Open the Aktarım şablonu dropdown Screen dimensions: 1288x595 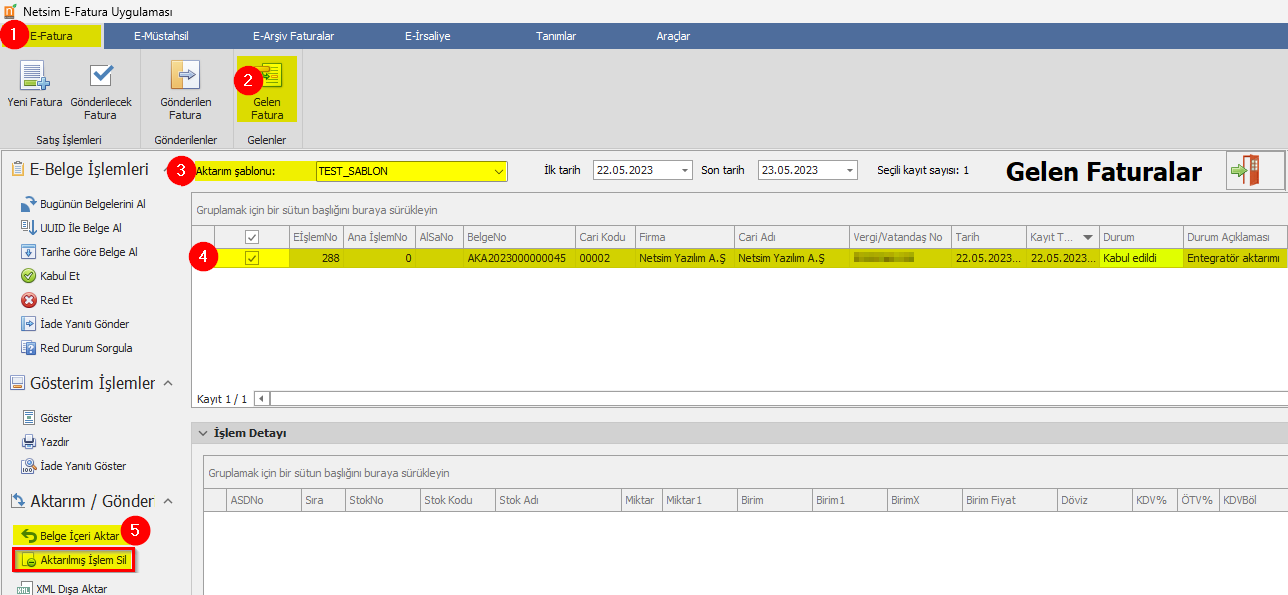tap(498, 171)
